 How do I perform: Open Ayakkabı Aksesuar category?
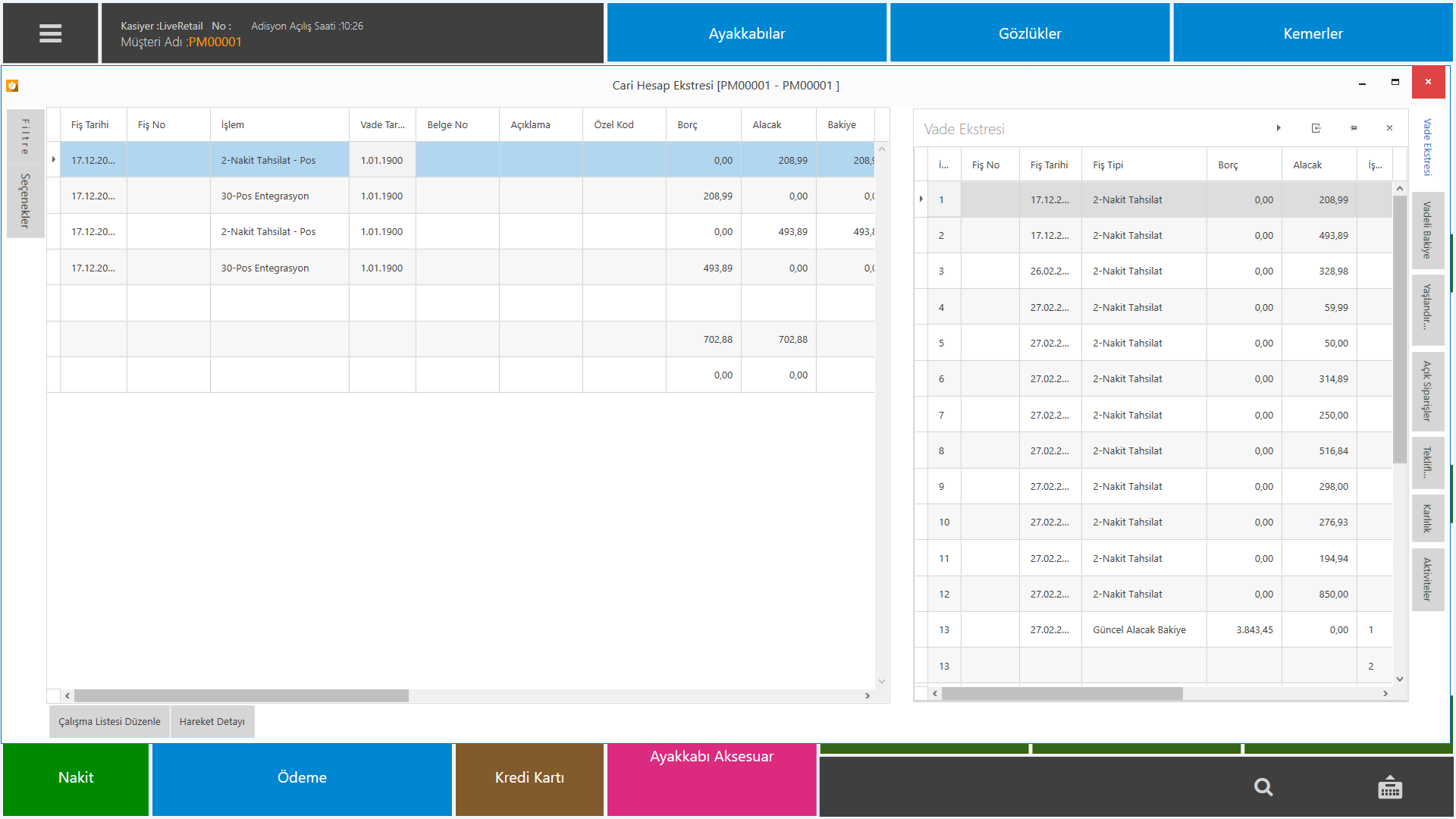tap(711, 778)
